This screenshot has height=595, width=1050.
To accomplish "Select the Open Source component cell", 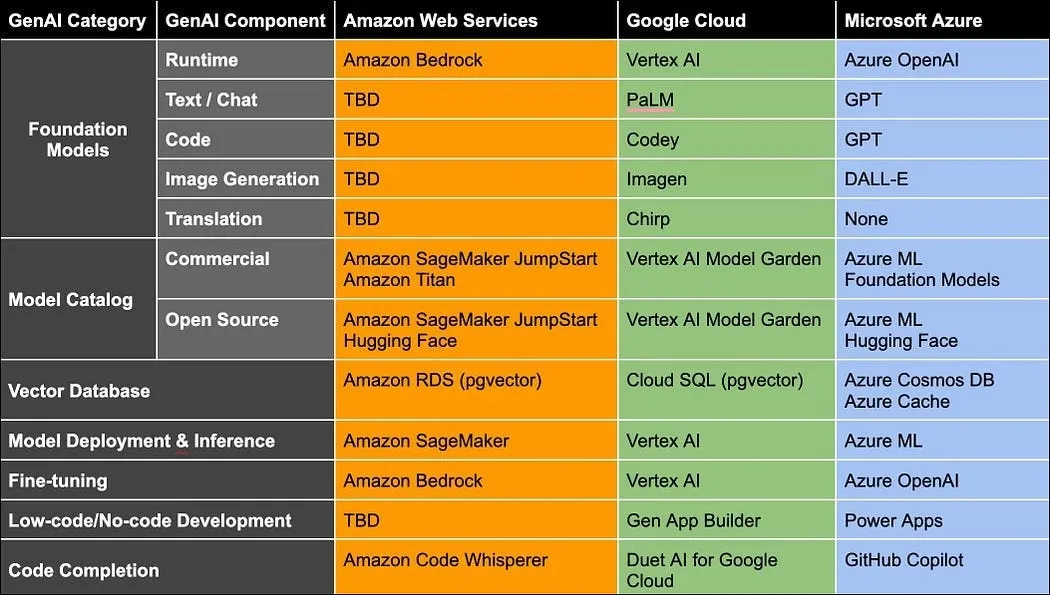I will point(245,329).
